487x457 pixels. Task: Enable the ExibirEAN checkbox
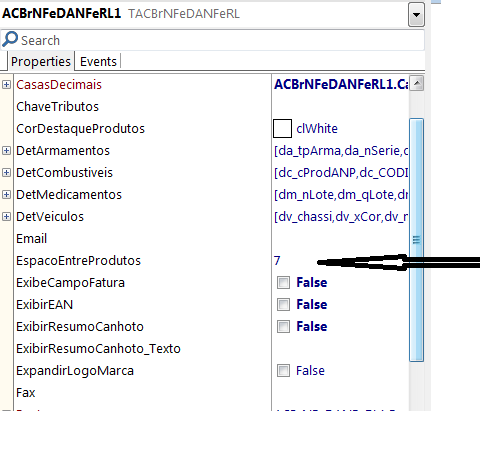coord(283,305)
